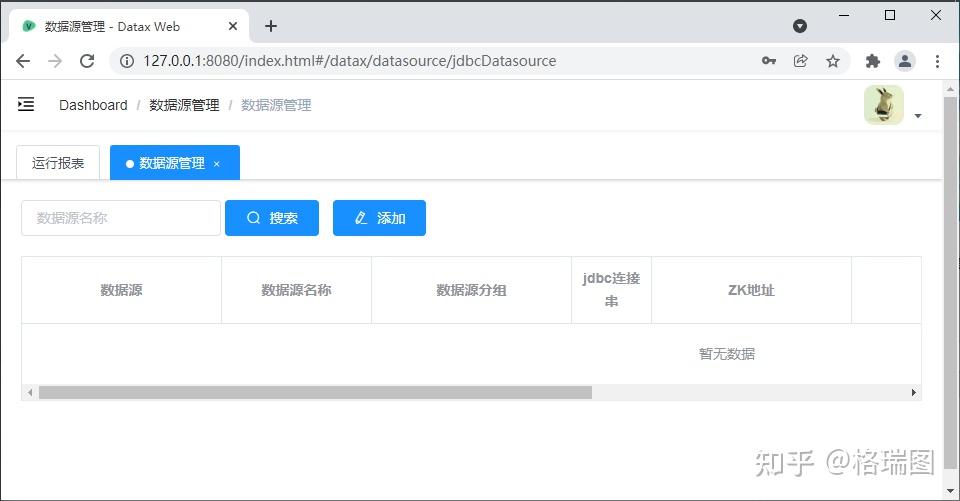This screenshot has width=960, height=501.
Task: Focus the 数据源名称 search input field
Action: tap(121, 218)
